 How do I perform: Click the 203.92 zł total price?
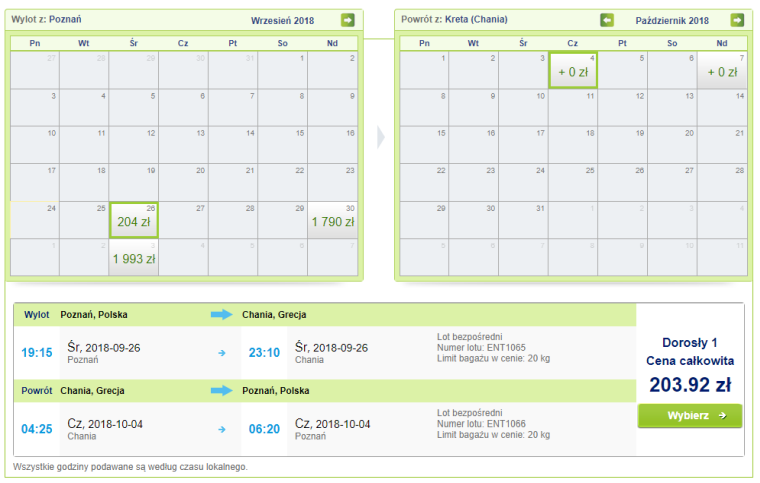[x=690, y=385]
